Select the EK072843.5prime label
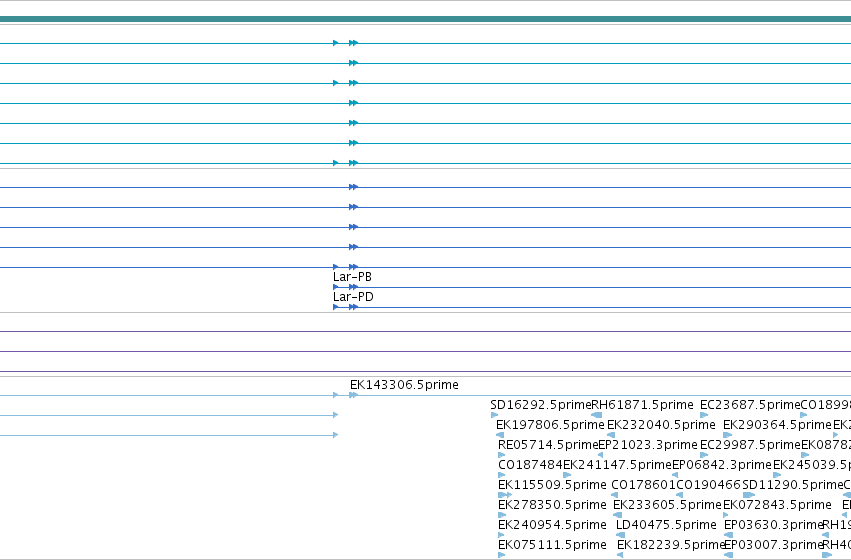Screen dimensions: 851x560 [x=777, y=505]
